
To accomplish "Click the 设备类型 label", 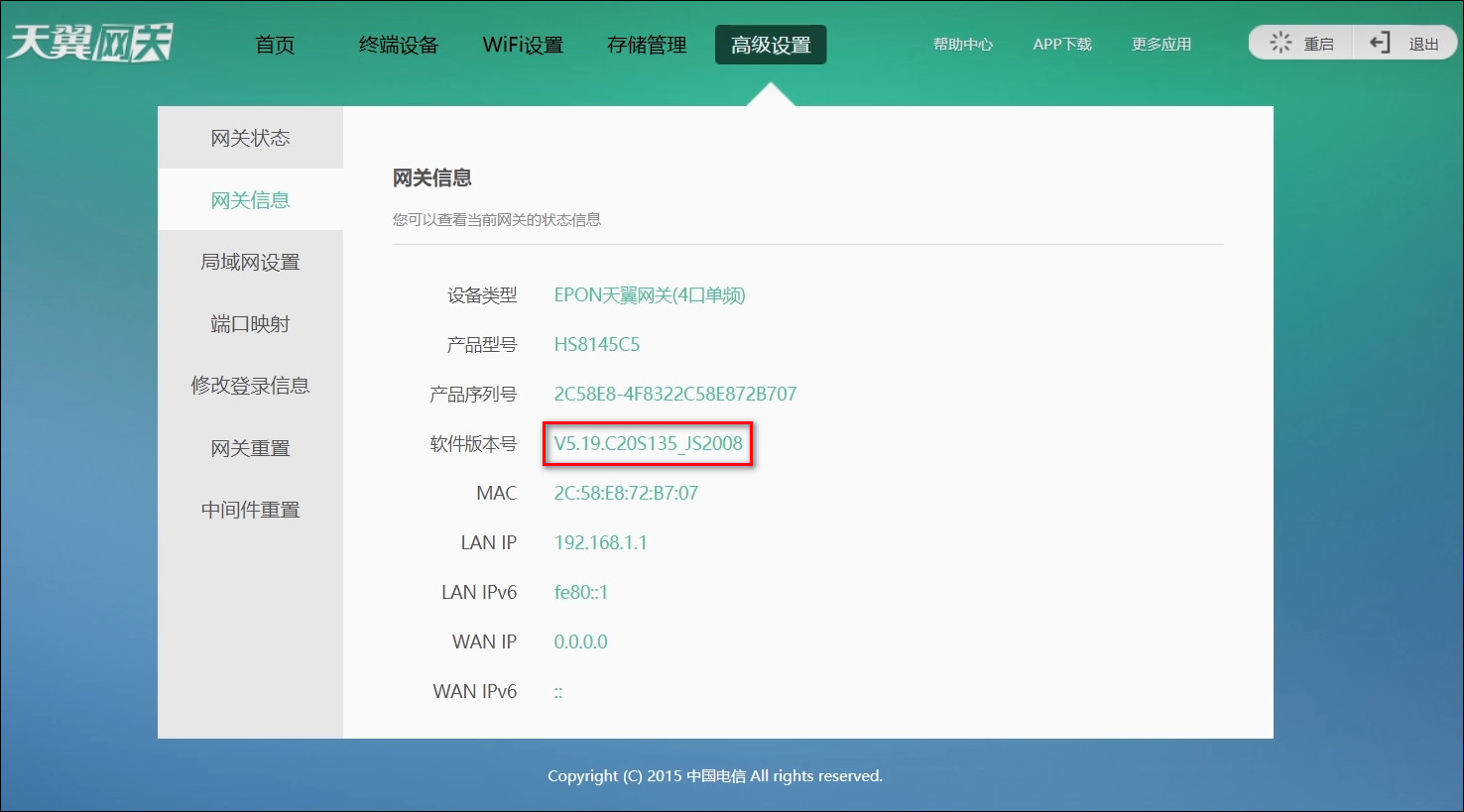I will 482,295.
